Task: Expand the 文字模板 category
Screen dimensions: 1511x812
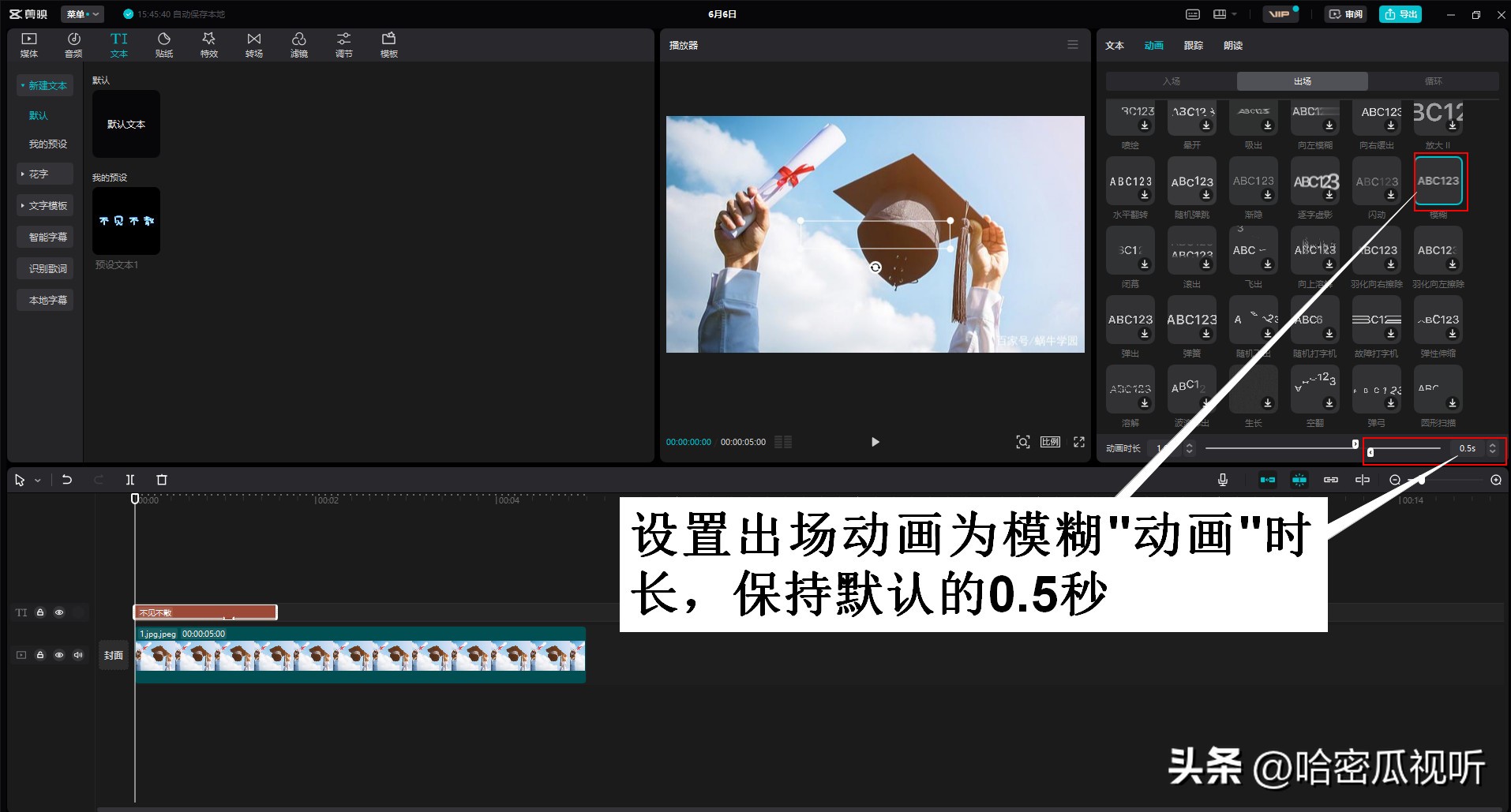Action: tap(45, 205)
